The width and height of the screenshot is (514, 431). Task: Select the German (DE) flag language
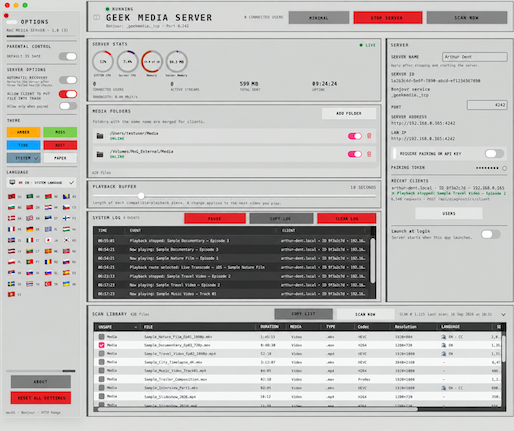point(30,229)
